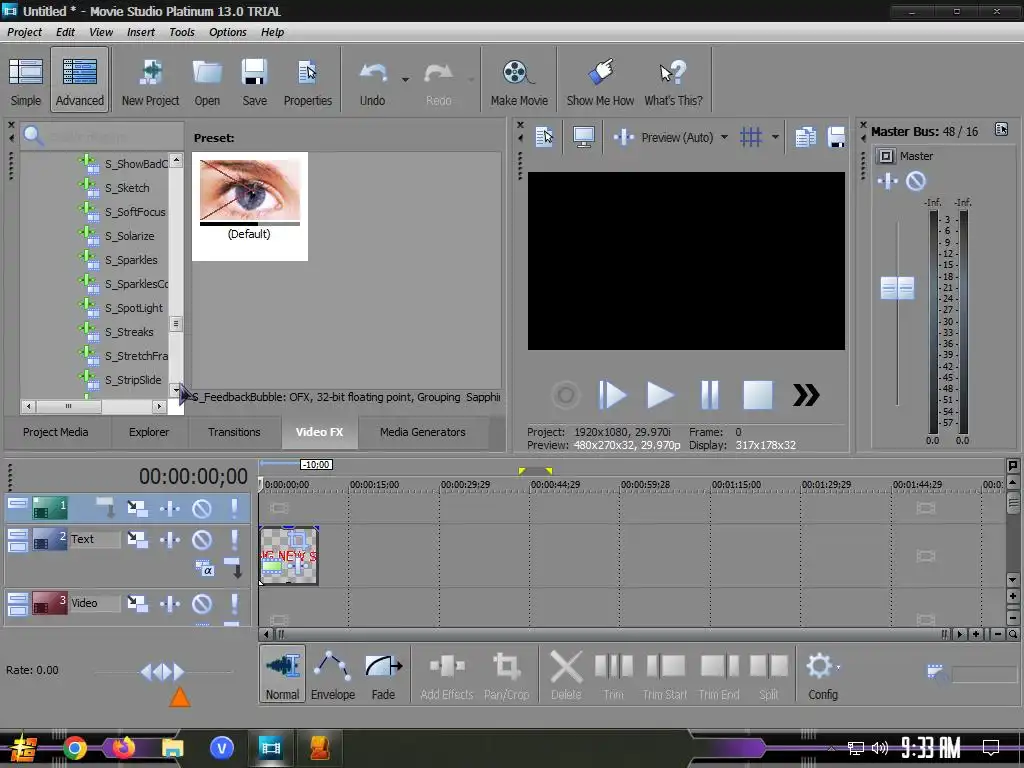
Task: Activate What's This help cursor
Action: (x=673, y=82)
